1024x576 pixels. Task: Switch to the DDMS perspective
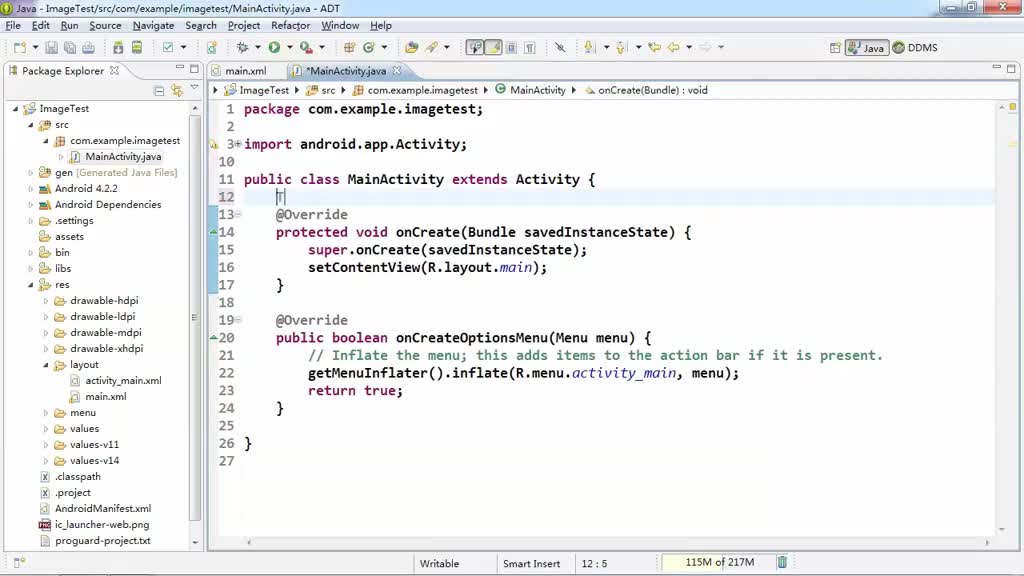pyautogui.click(x=915, y=48)
